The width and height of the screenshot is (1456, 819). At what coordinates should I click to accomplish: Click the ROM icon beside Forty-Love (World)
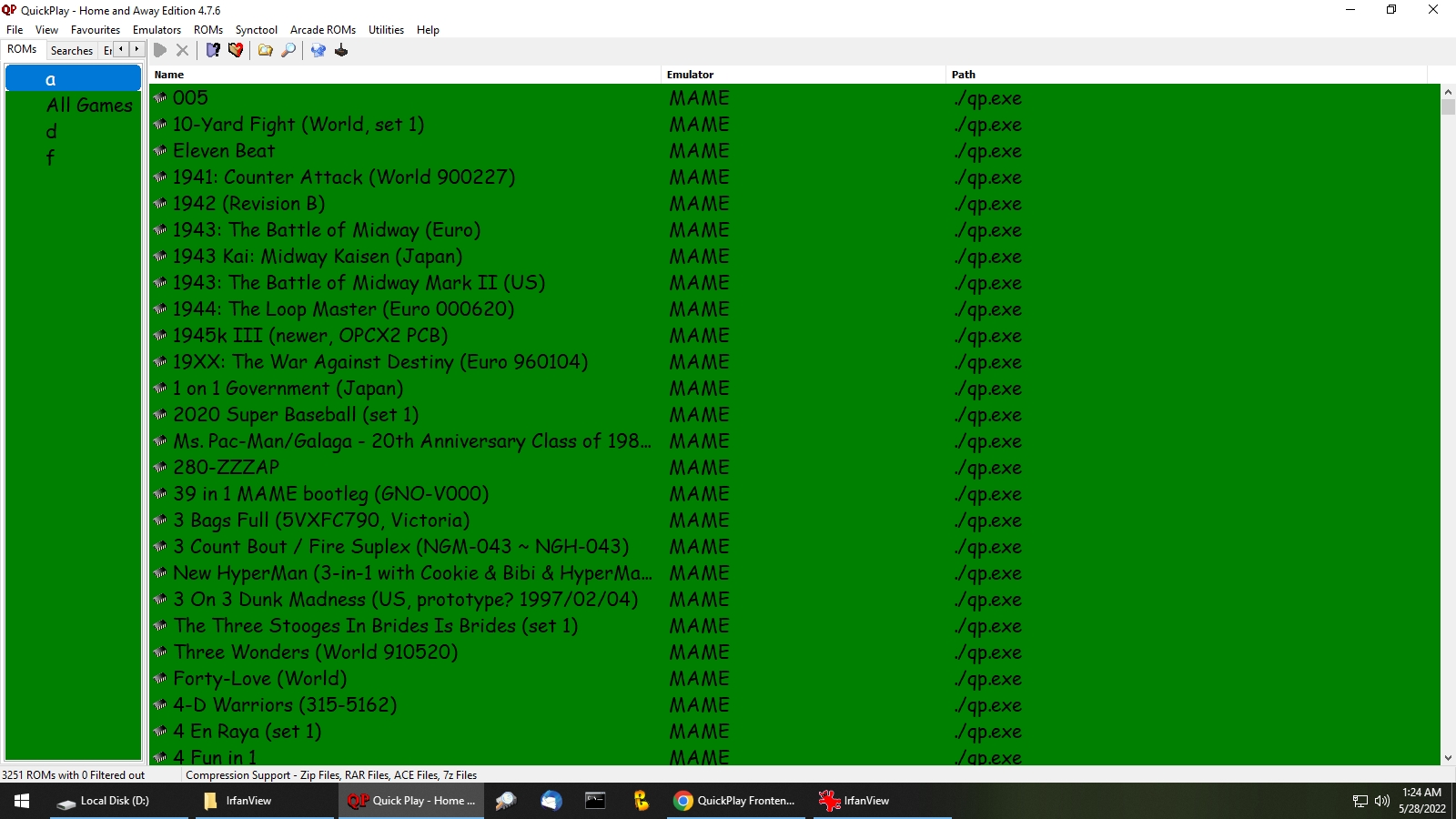160,678
